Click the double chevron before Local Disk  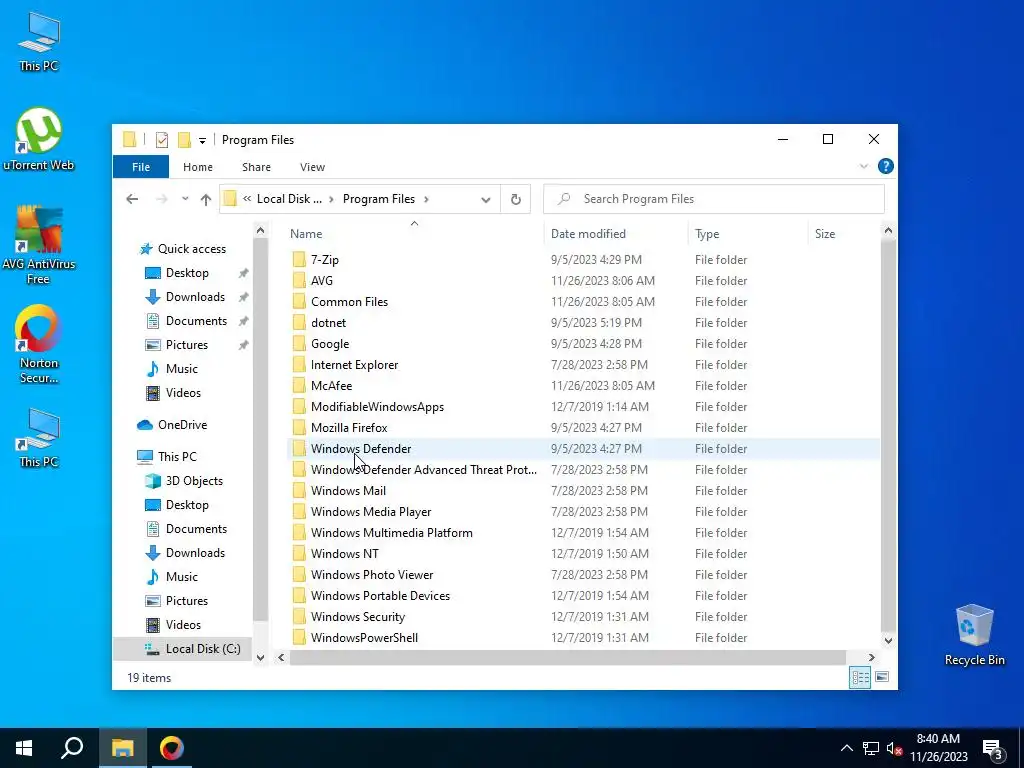pyautogui.click(x=247, y=199)
